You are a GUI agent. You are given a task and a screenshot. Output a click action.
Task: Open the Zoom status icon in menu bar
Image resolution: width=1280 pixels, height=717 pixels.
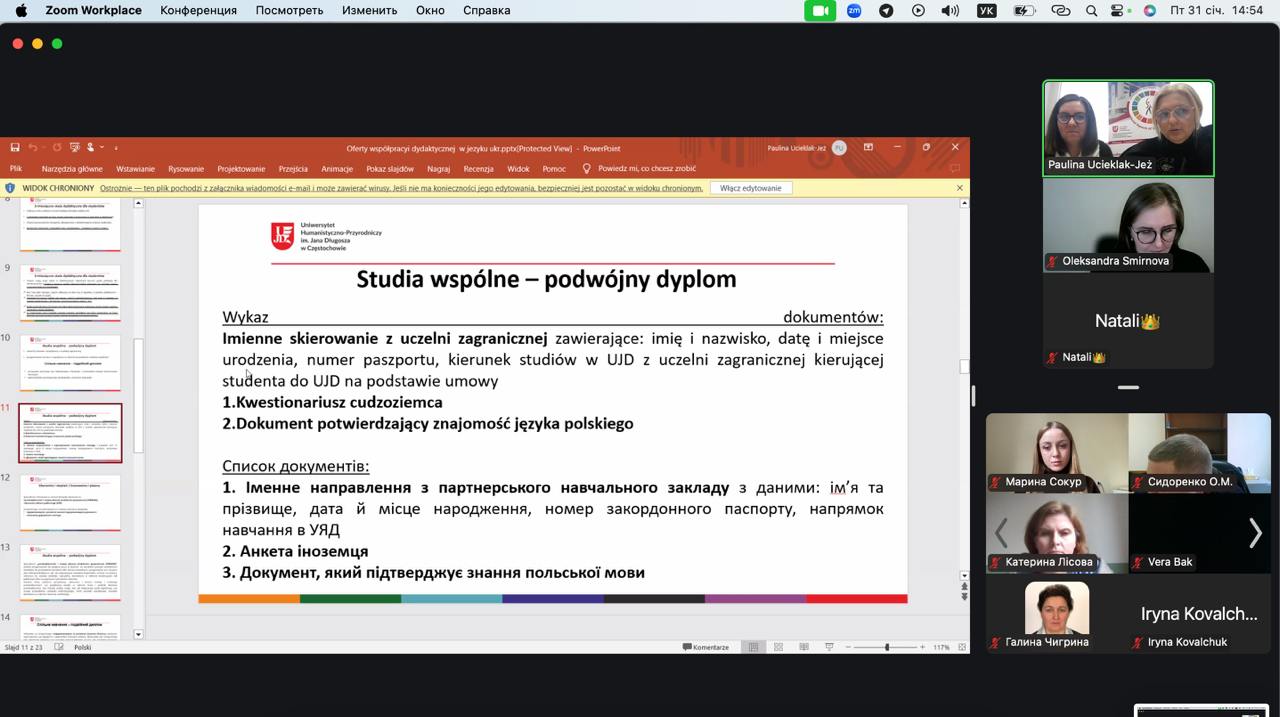pyautogui.click(x=854, y=10)
